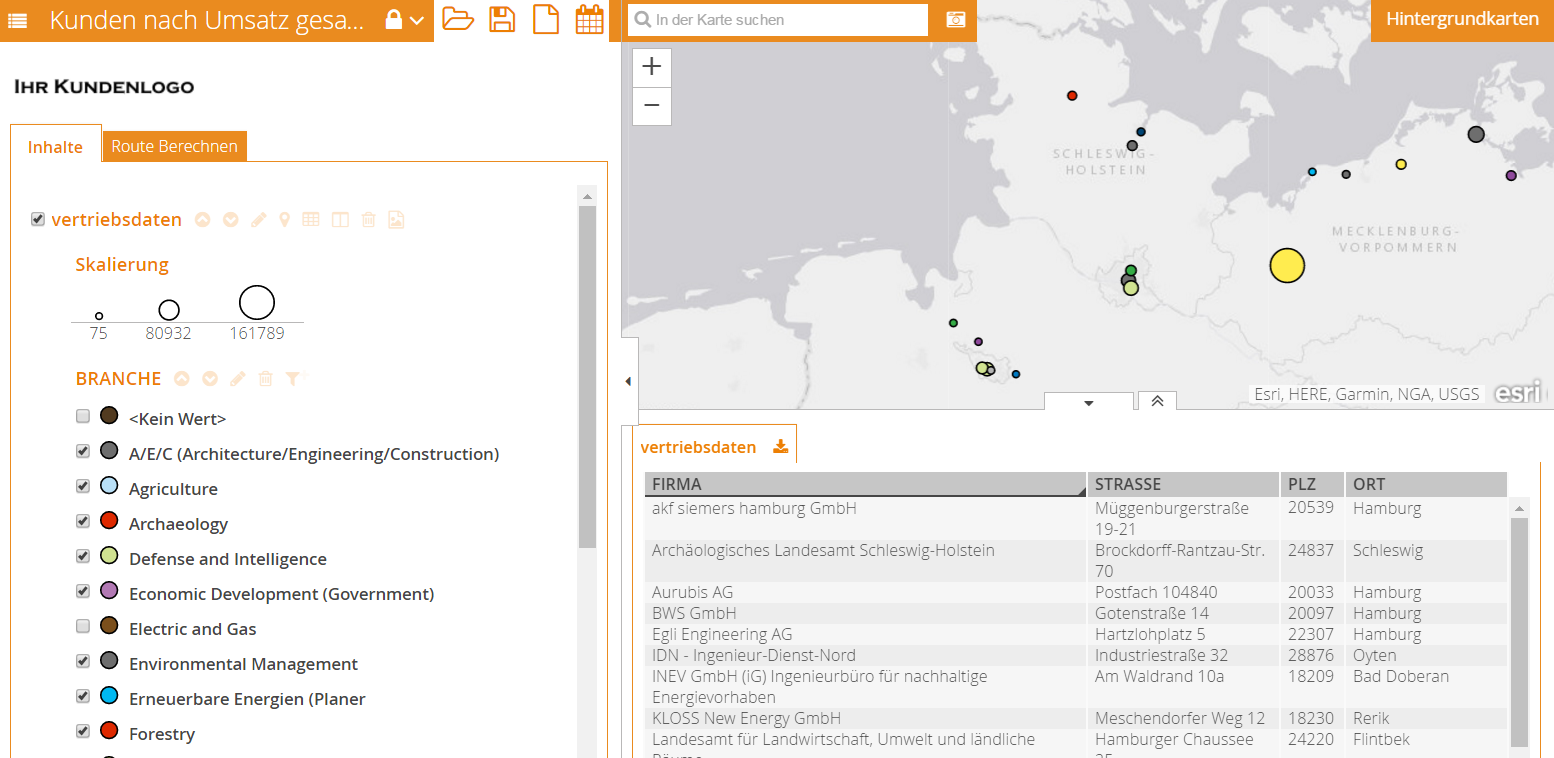1554x758 pixels.
Task: Open the calendar icon in the header
Action: click(x=589, y=19)
